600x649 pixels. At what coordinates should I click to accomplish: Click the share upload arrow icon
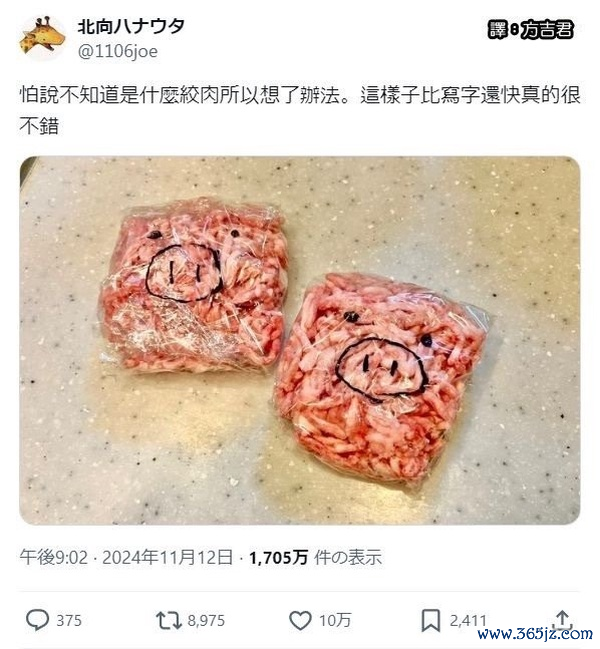[x=562, y=621]
